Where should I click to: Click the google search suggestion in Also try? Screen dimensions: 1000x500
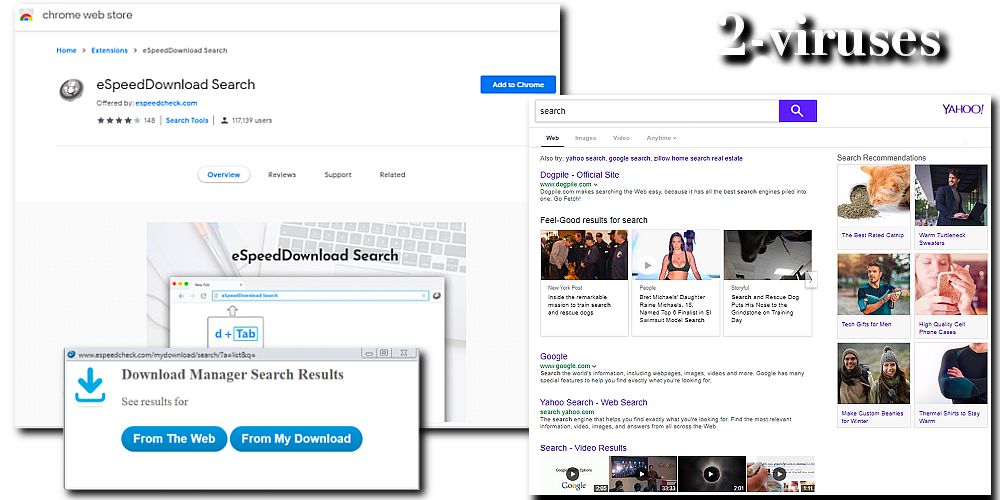pyautogui.click(x=629, y=158)
